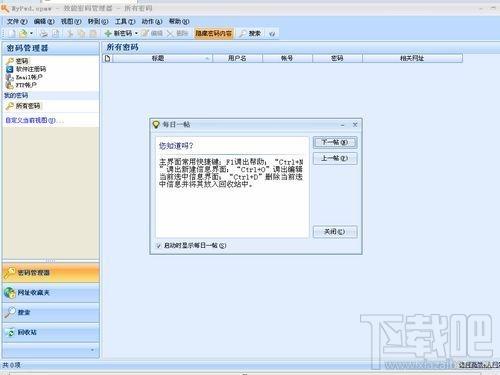This screenshot has width=500, height=375.
Task: Expand the open folder dropdown arrow
Action: 31,33
